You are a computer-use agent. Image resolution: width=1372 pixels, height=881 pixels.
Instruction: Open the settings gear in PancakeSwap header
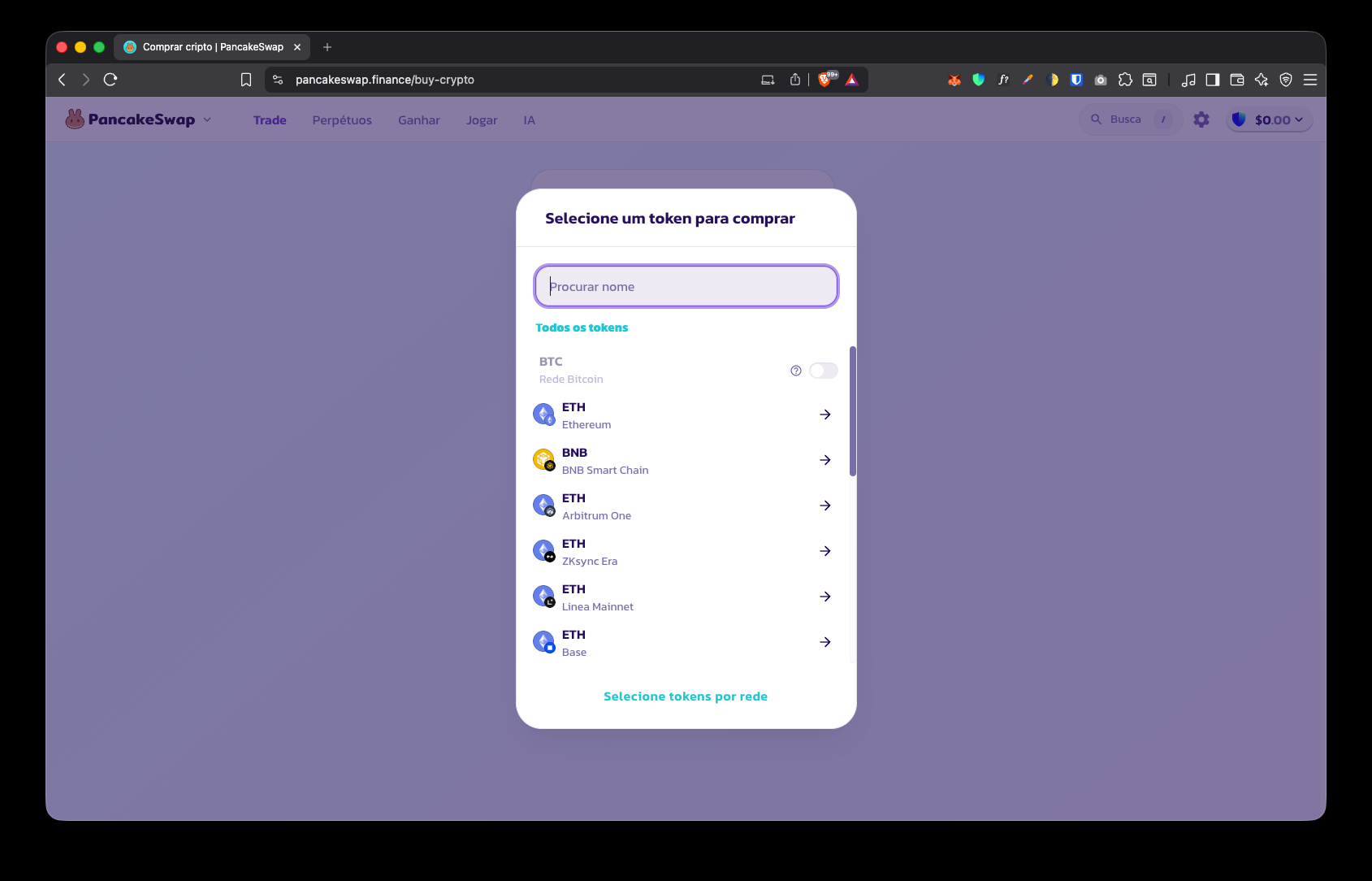coord(1201,119)
